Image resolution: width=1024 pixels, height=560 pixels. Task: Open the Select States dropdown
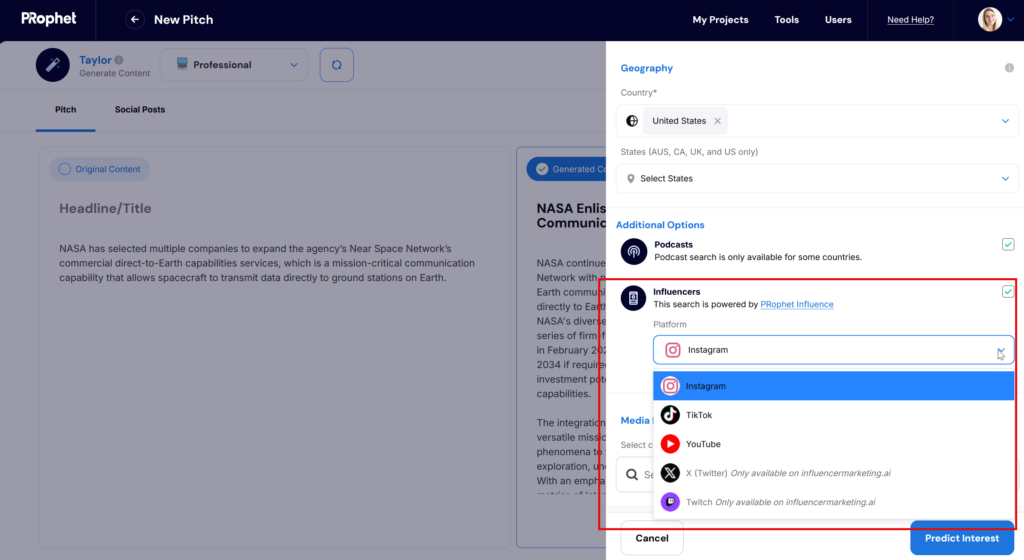(817, 178)
